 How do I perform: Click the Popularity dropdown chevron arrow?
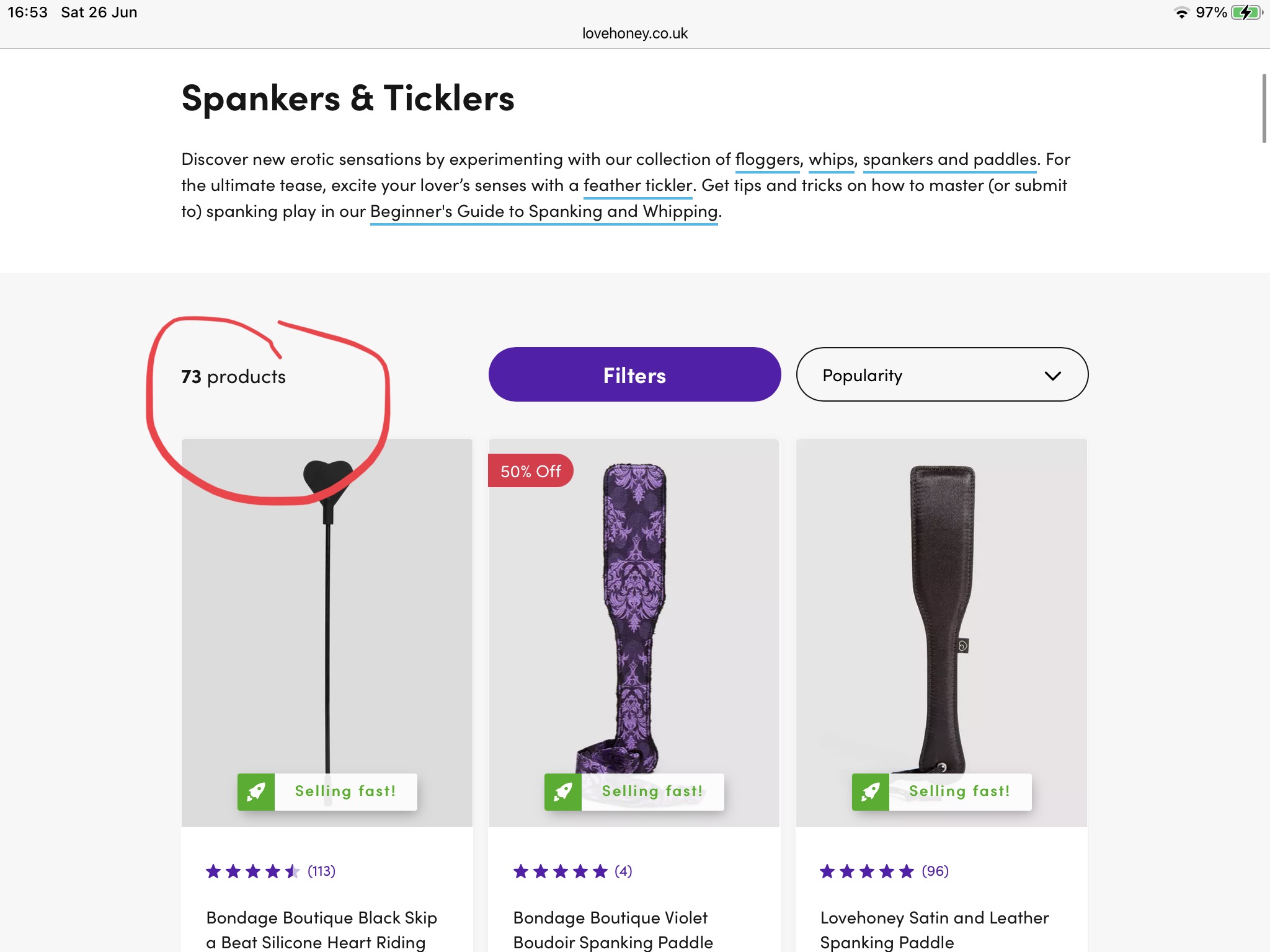tap(1052, 376)
